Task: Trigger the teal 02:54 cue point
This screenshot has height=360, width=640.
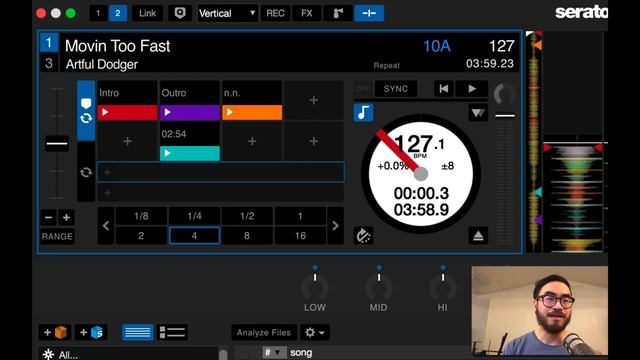Action: pyautogui.click(x=189, y=153)
